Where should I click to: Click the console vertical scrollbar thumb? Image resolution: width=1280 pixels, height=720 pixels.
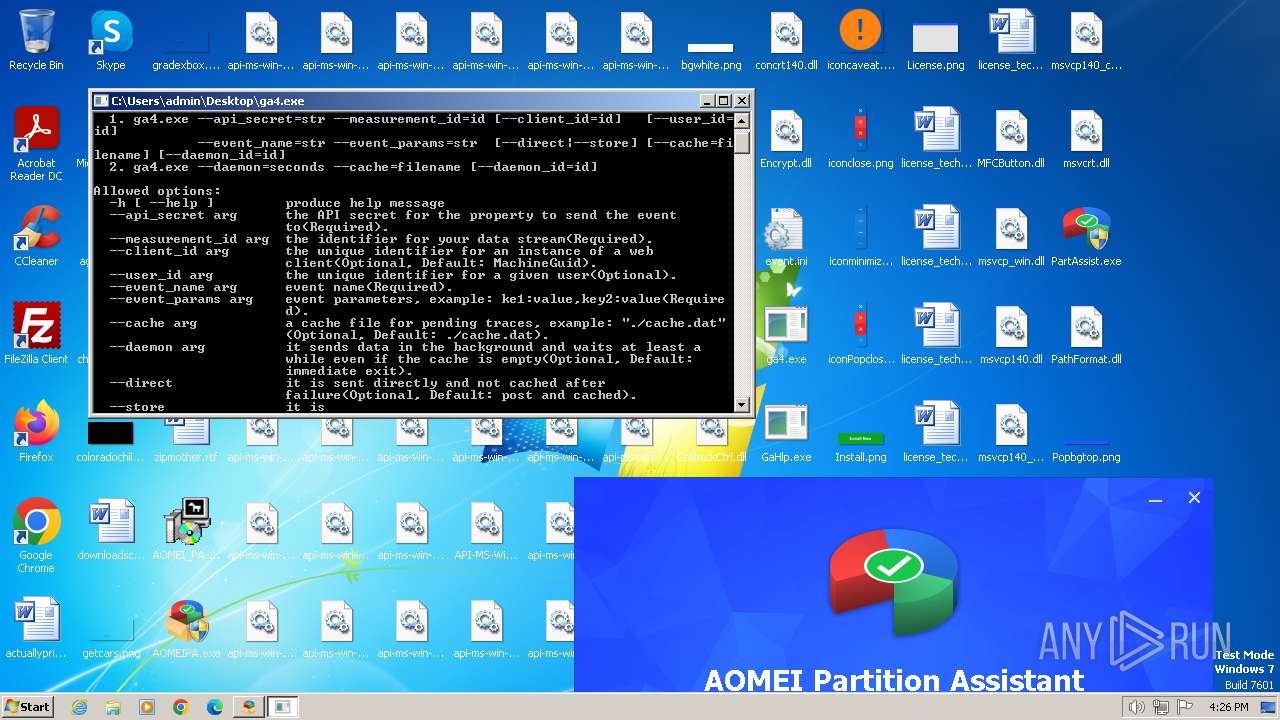pyautogui.click(x=742, y=142)
